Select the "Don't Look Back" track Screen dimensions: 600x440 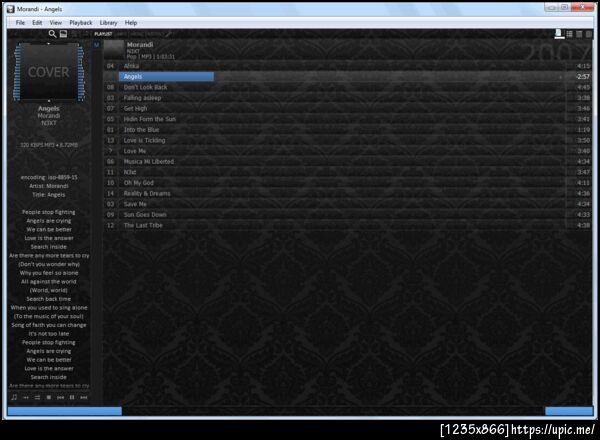pyautogui.click(x=346, y=87)
